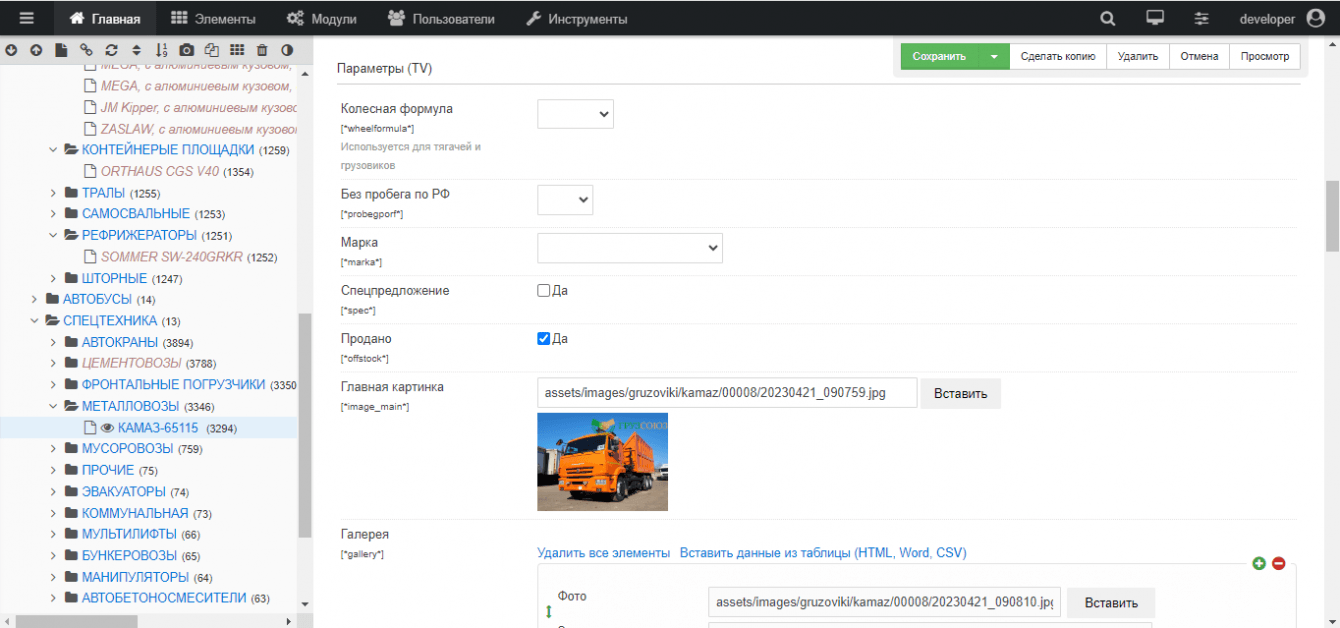
Task: Click green sort handle beside Фото
Action: pos(548,611)
